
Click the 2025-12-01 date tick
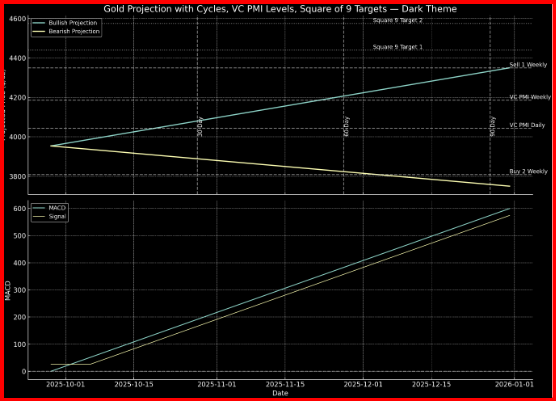(363, 385)
